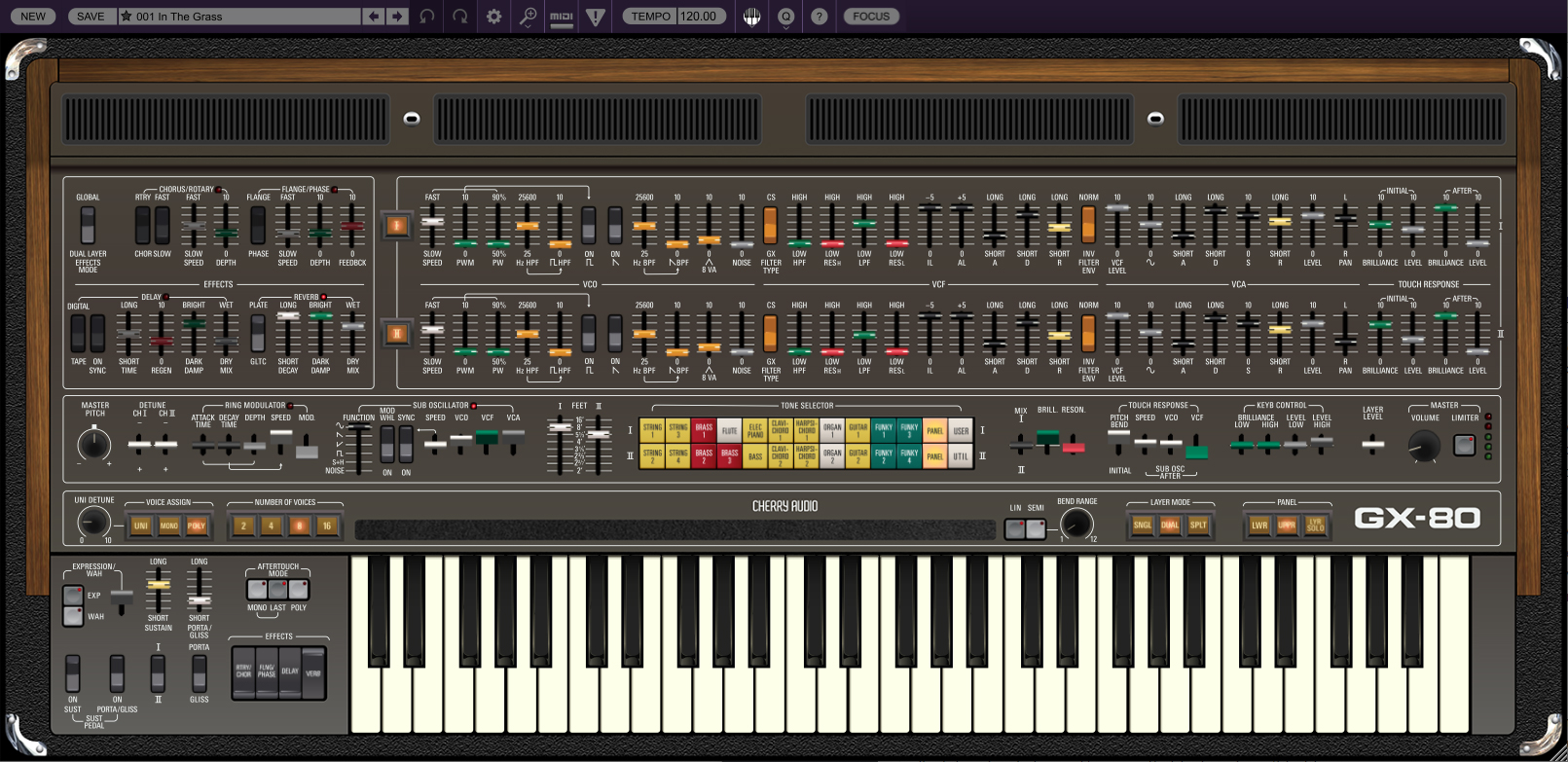Image resolution: width=1568 pixels, height=762 pixels.
Task: Click the redo arrow in the top toolbar
Action: (460, 17)
